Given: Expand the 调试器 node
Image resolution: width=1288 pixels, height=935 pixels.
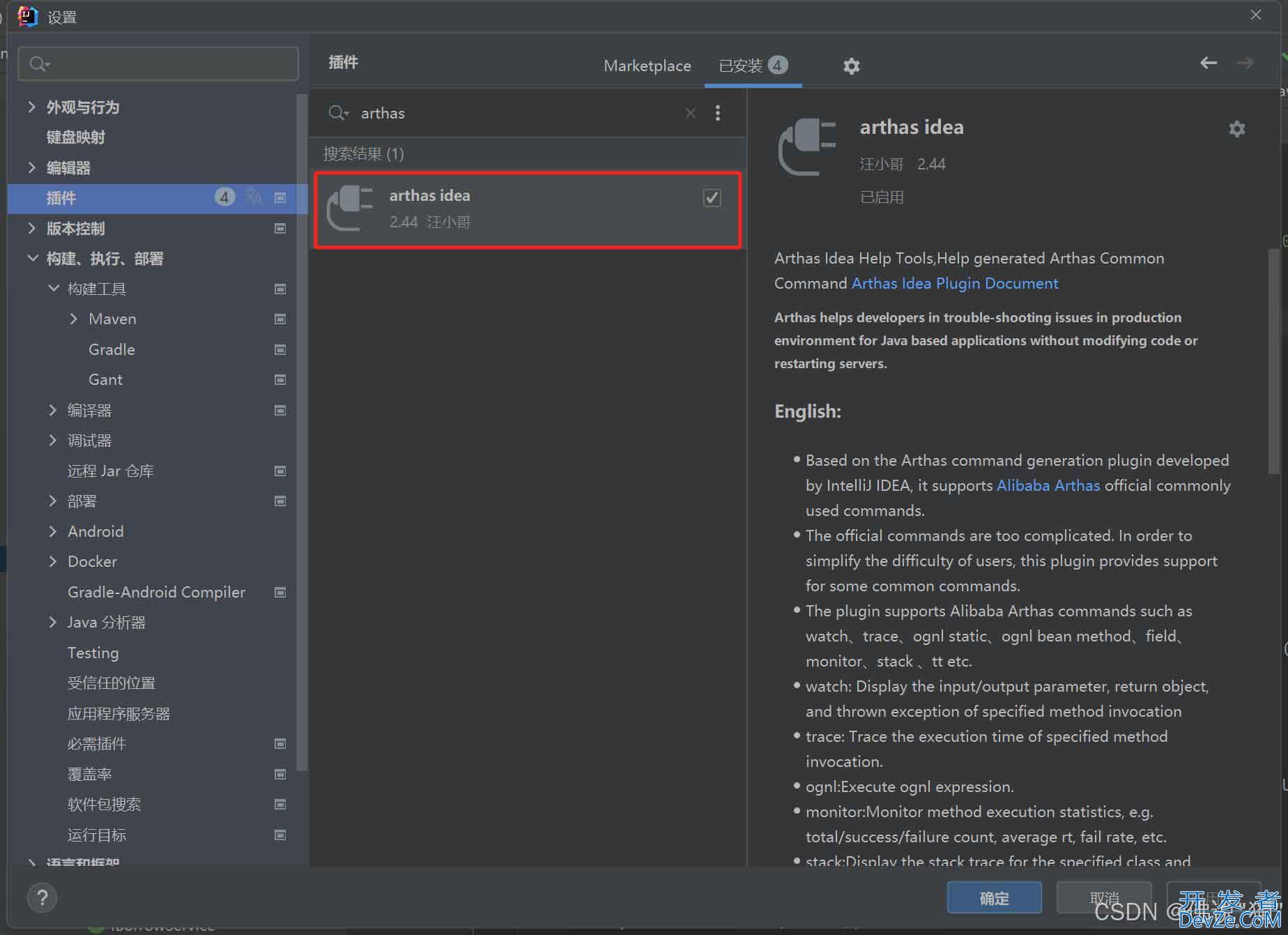Looking at the screenshot, I should coord(52,441).
